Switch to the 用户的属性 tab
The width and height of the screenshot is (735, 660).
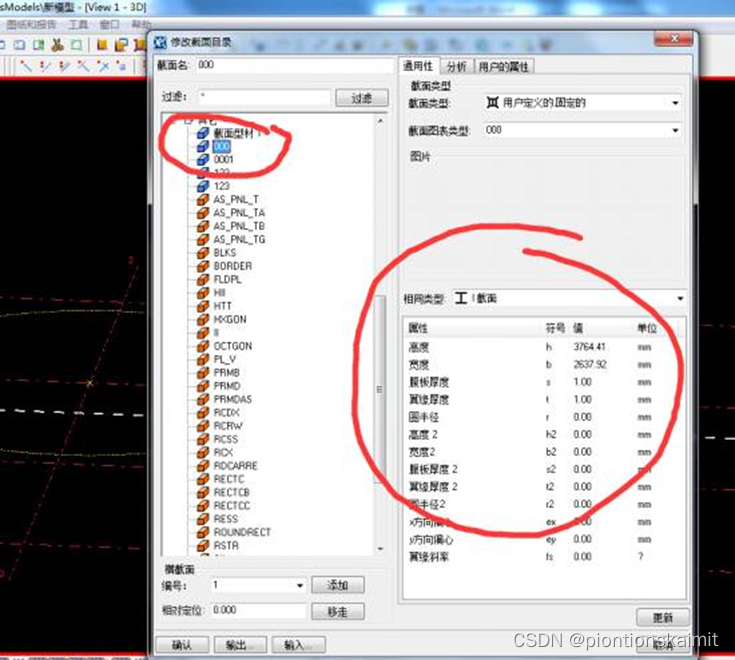click(504, 67)
